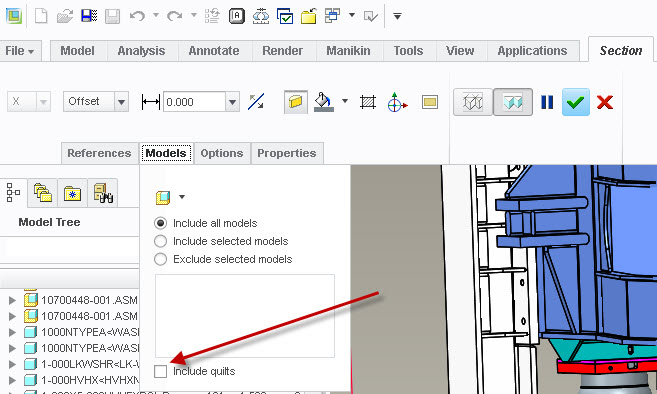Open dropdown beside model cube icon

(182, 197)
